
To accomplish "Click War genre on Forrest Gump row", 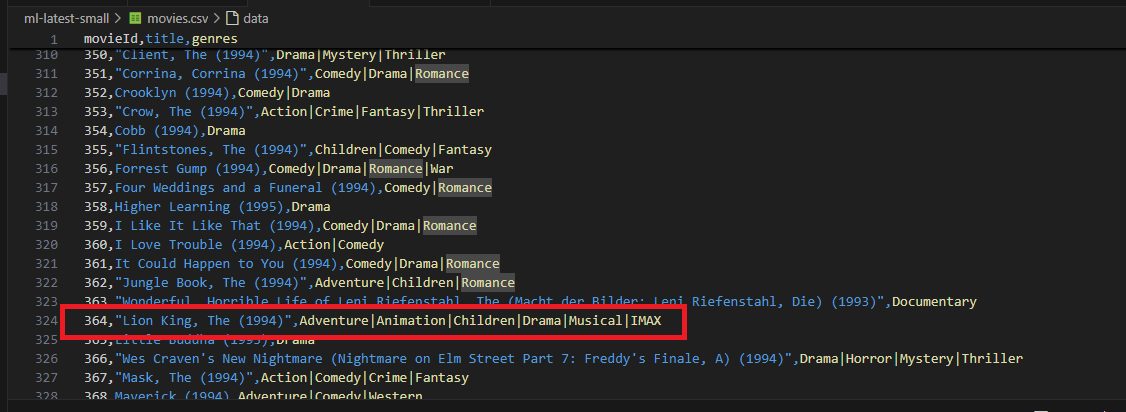I will (x=442, y=169).
